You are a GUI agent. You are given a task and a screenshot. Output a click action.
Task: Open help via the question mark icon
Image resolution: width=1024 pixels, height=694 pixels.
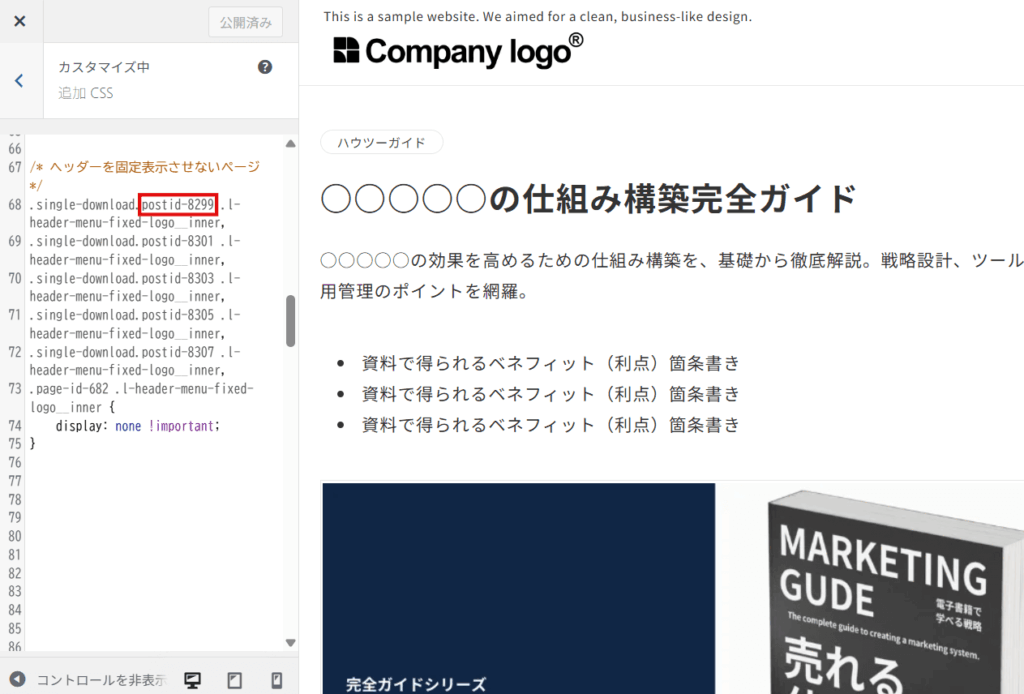(x=265, y=67)
